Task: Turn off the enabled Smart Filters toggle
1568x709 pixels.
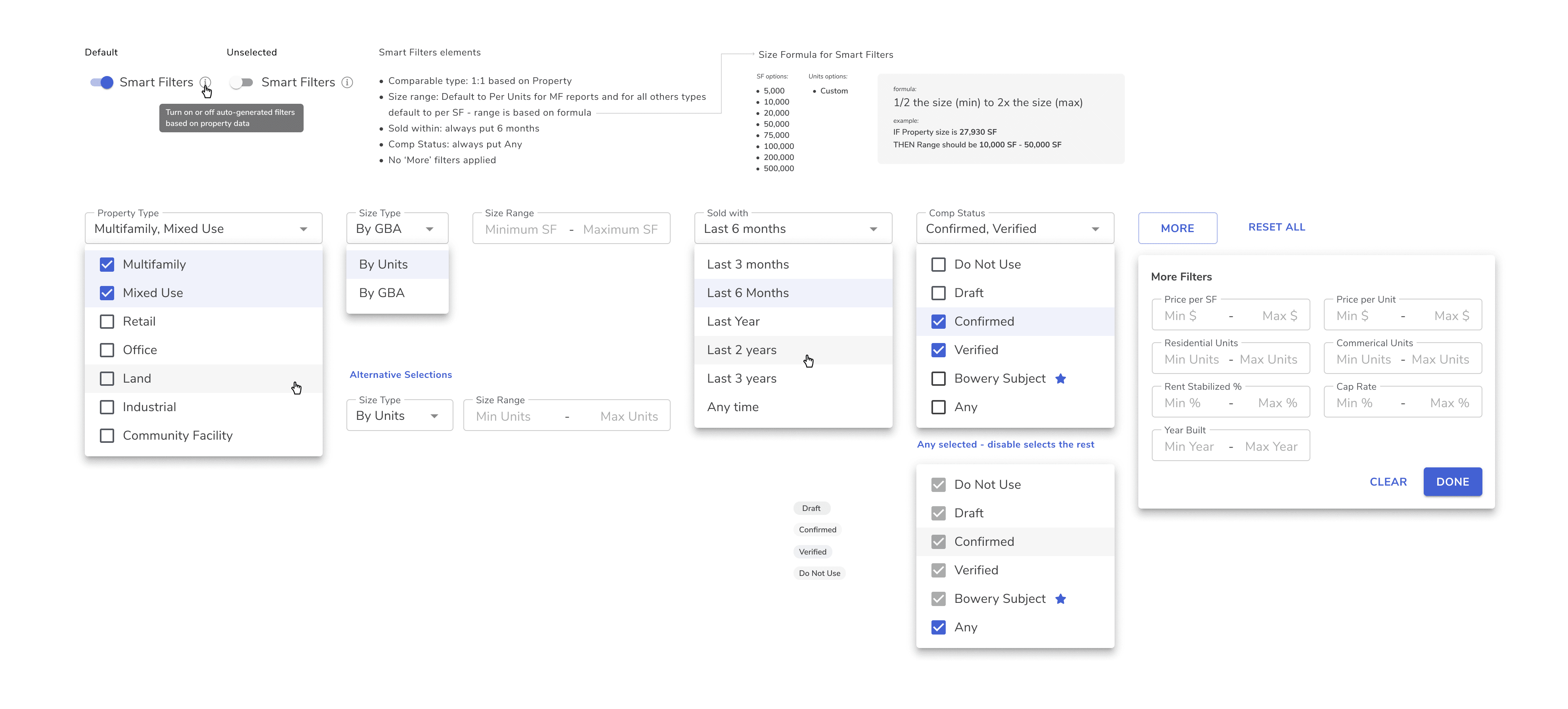Action: (x=101, y=82)
